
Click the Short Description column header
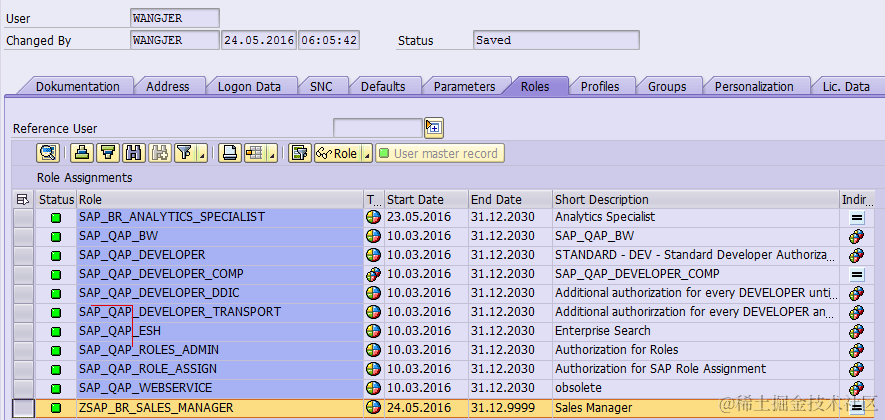coord(696,199)
